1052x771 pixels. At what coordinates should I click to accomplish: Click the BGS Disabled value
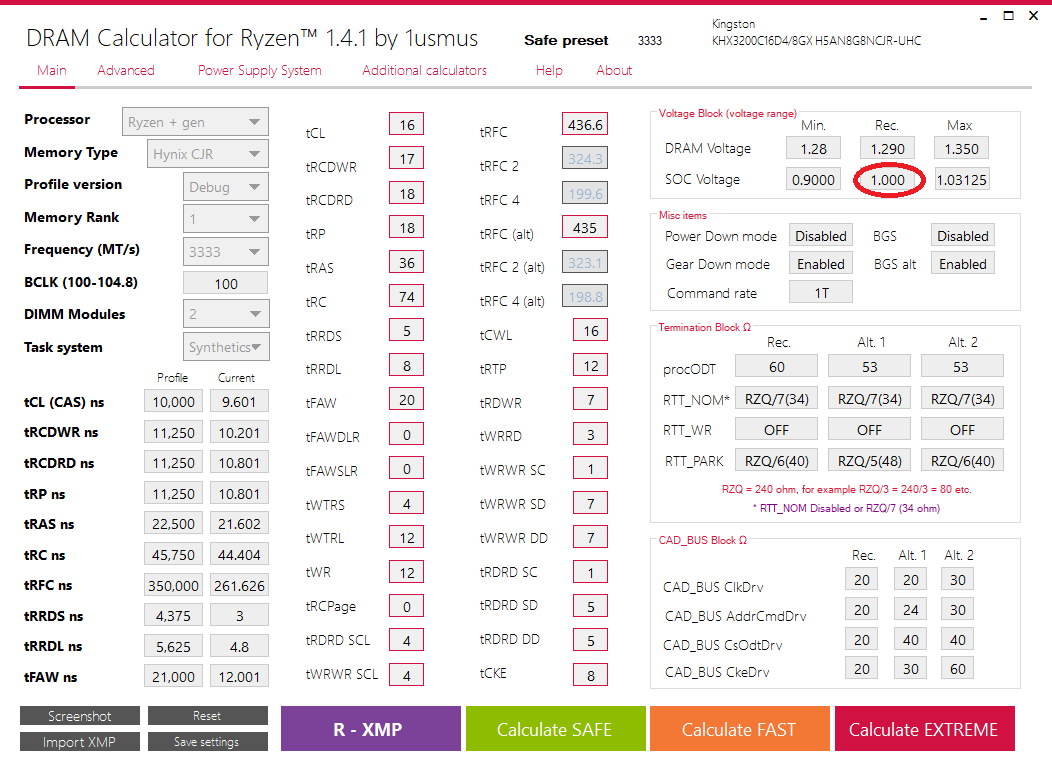click(x=963, y=236)
